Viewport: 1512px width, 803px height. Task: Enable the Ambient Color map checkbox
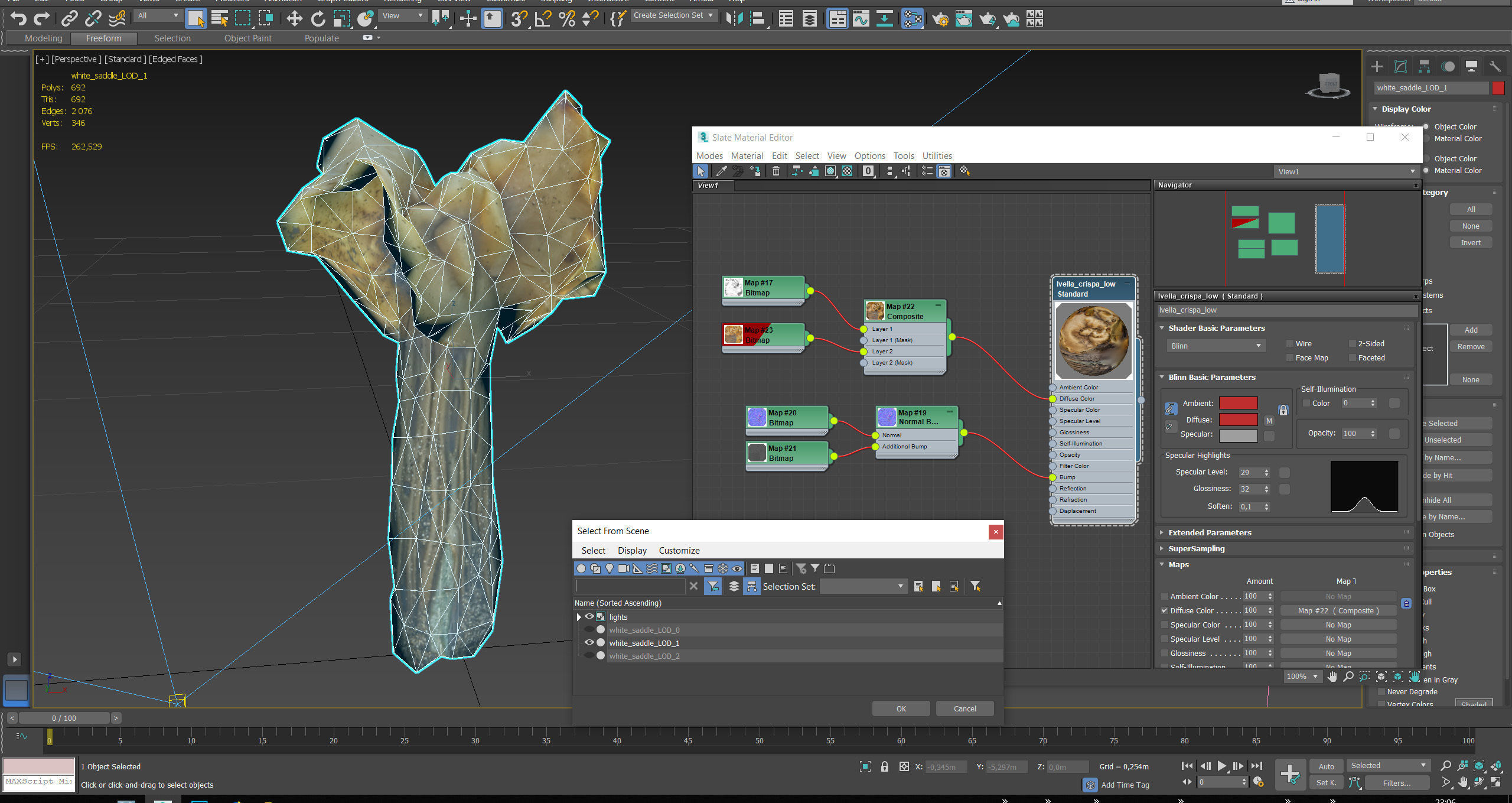point(1165,596)
